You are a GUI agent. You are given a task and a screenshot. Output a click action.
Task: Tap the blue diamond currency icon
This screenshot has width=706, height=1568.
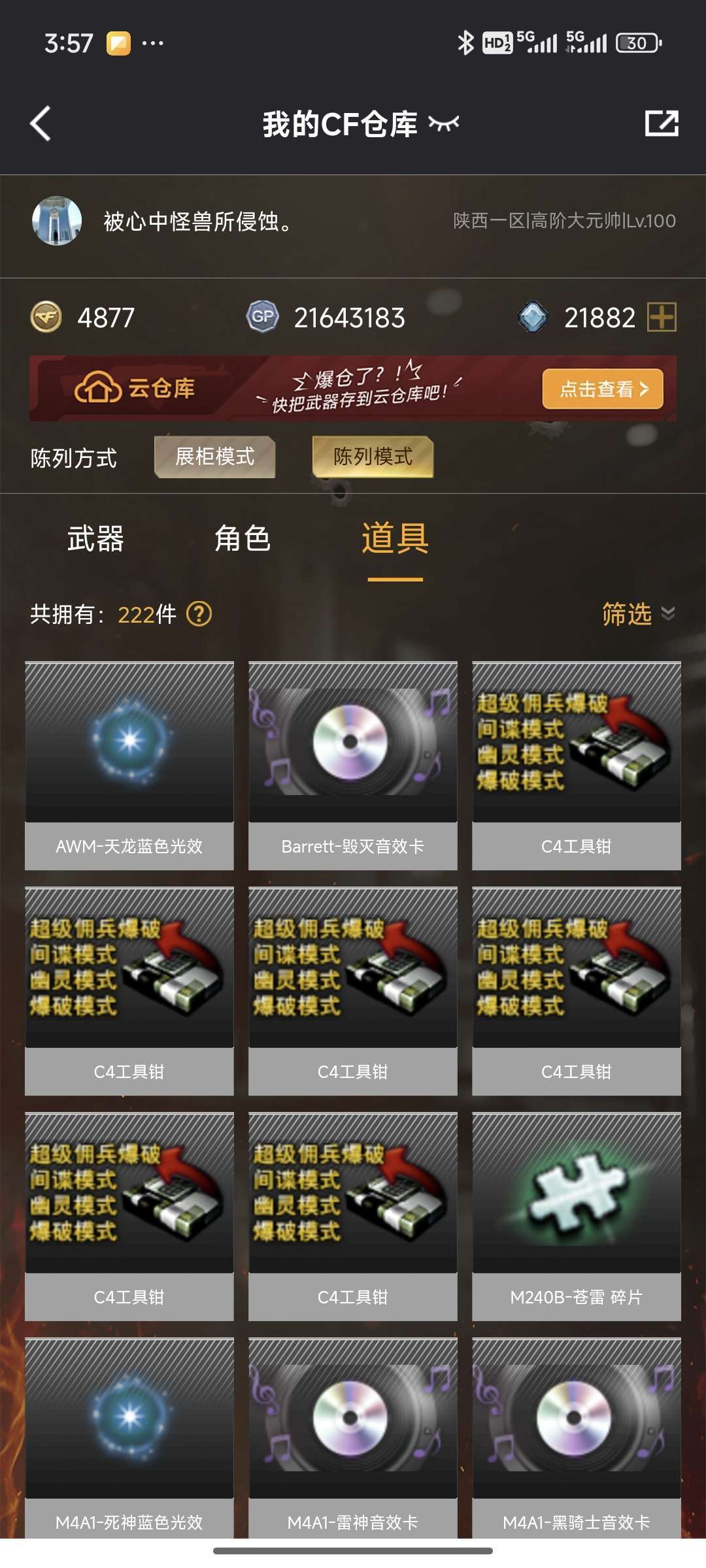tap(533, 318)
